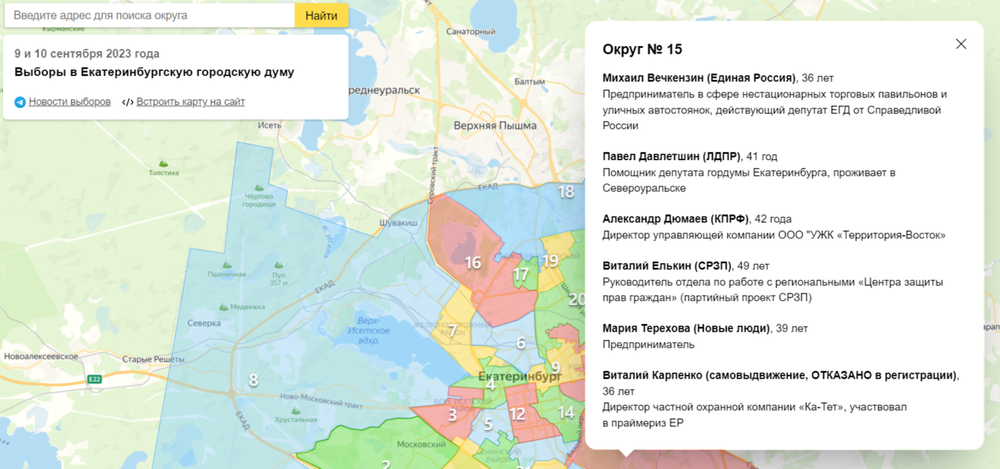Click the Павел Давлетшин (ЛДПР) candidate name

click(672, 156)
